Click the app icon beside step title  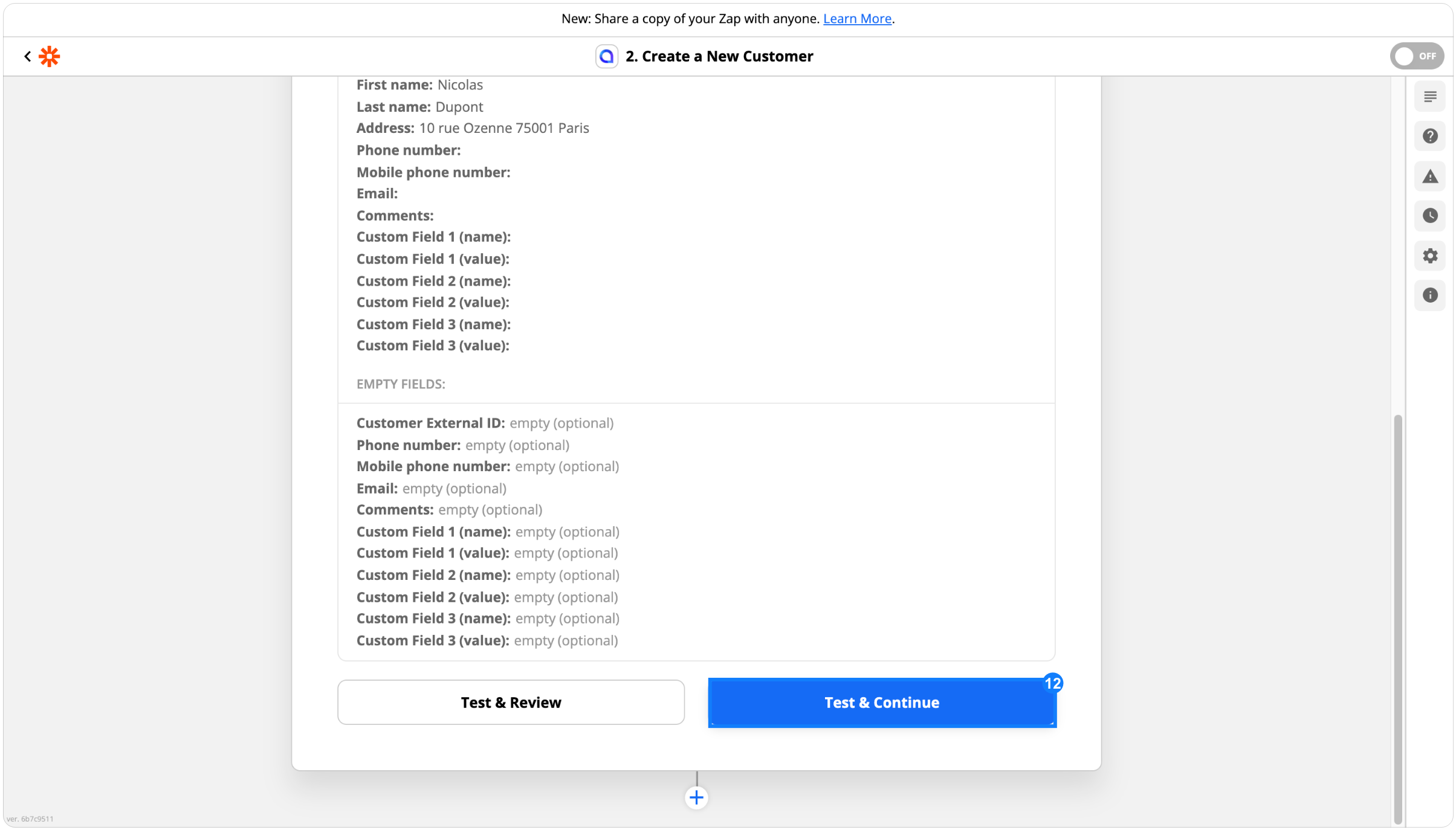tap(606, 56)
